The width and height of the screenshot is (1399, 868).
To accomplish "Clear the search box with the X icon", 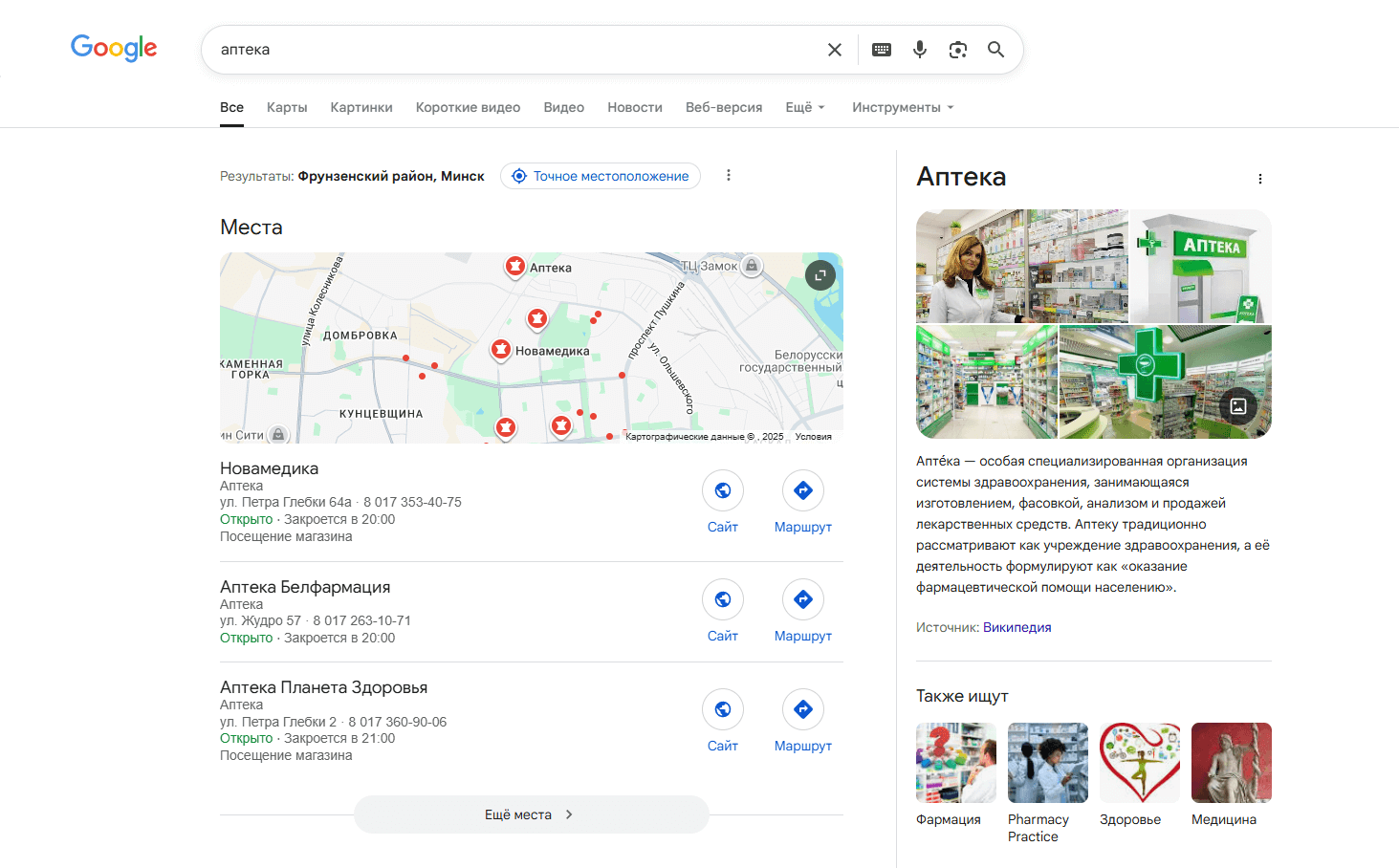I will pos(835,50).
